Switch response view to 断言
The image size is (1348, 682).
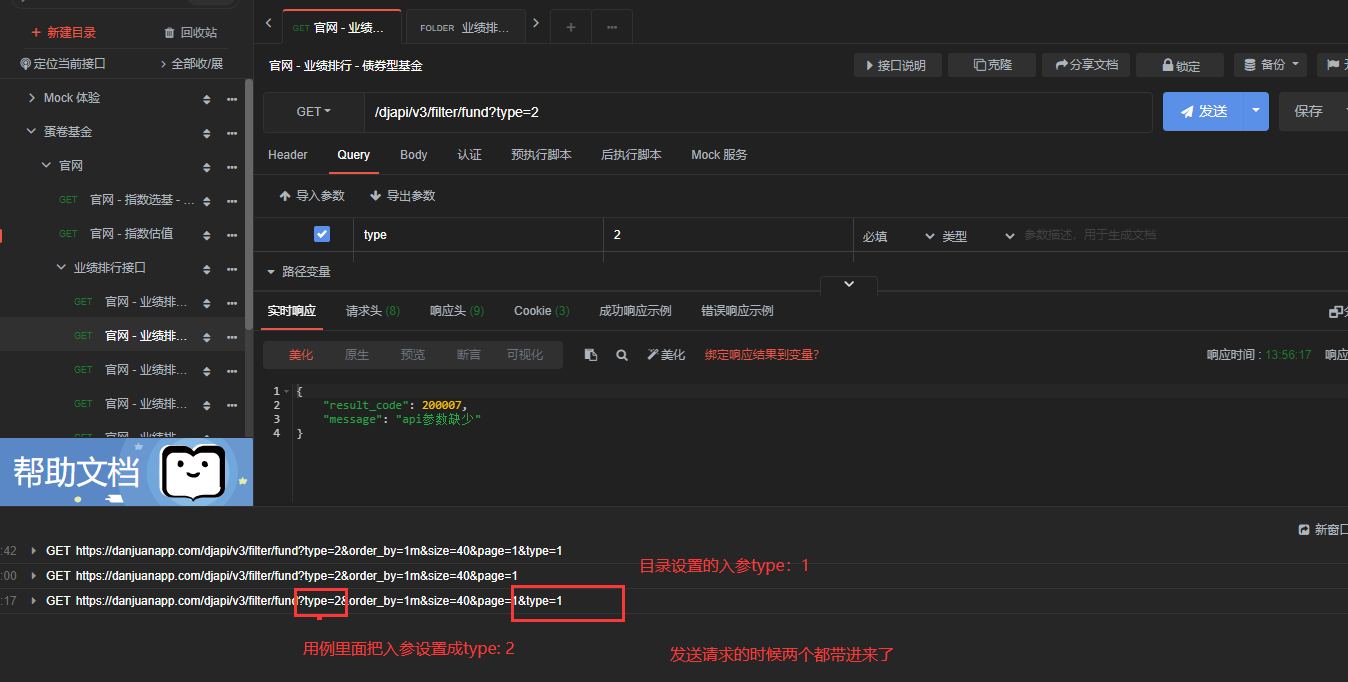pos(468,355)
